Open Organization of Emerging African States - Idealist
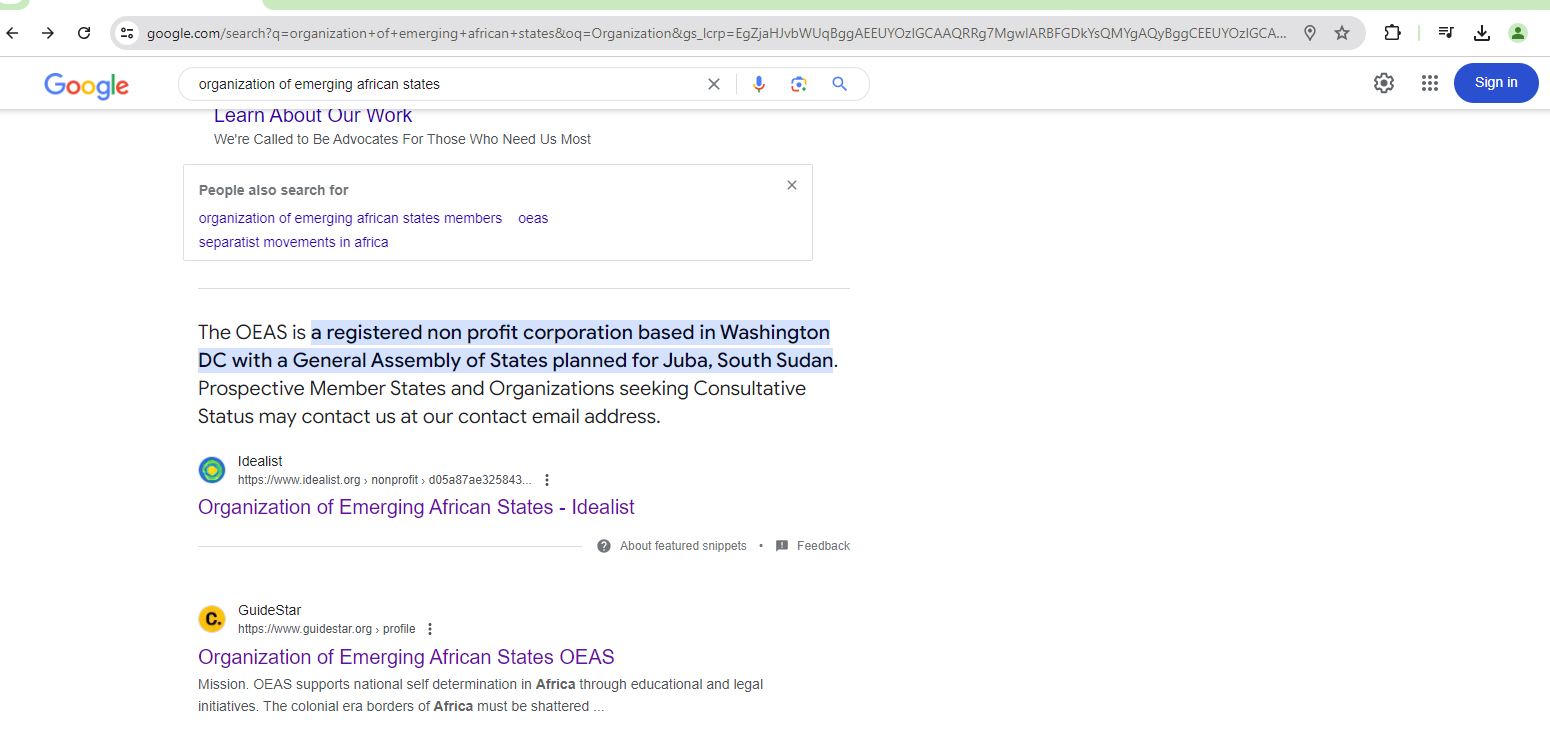The image size is (1550, 731). (x=416, y=507)
